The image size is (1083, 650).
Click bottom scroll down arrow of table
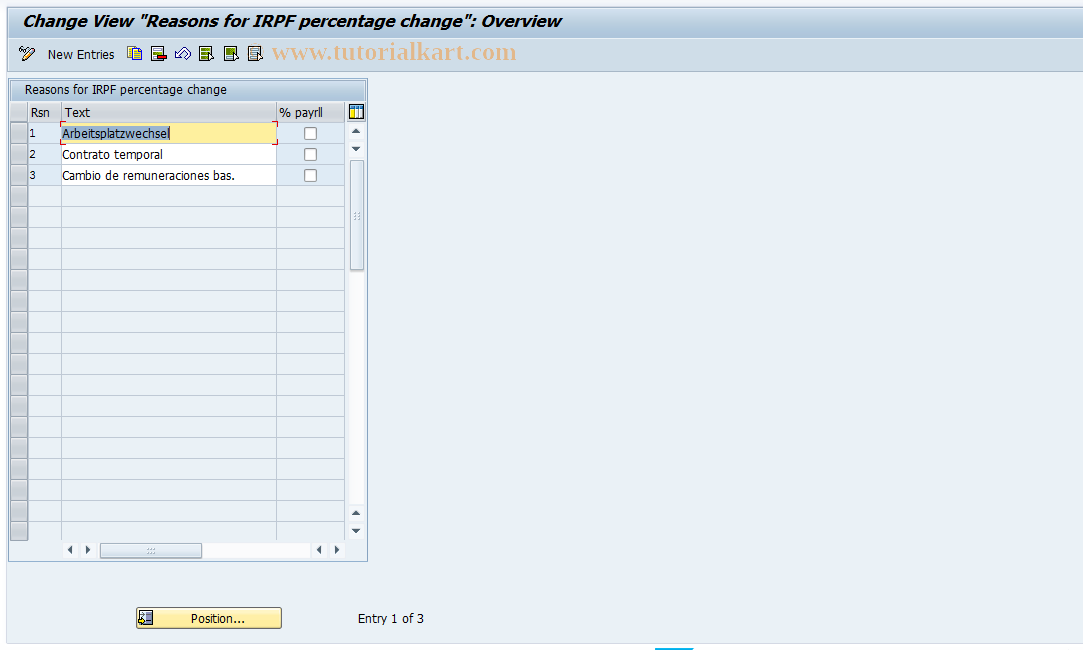click(x=356, y=531)
